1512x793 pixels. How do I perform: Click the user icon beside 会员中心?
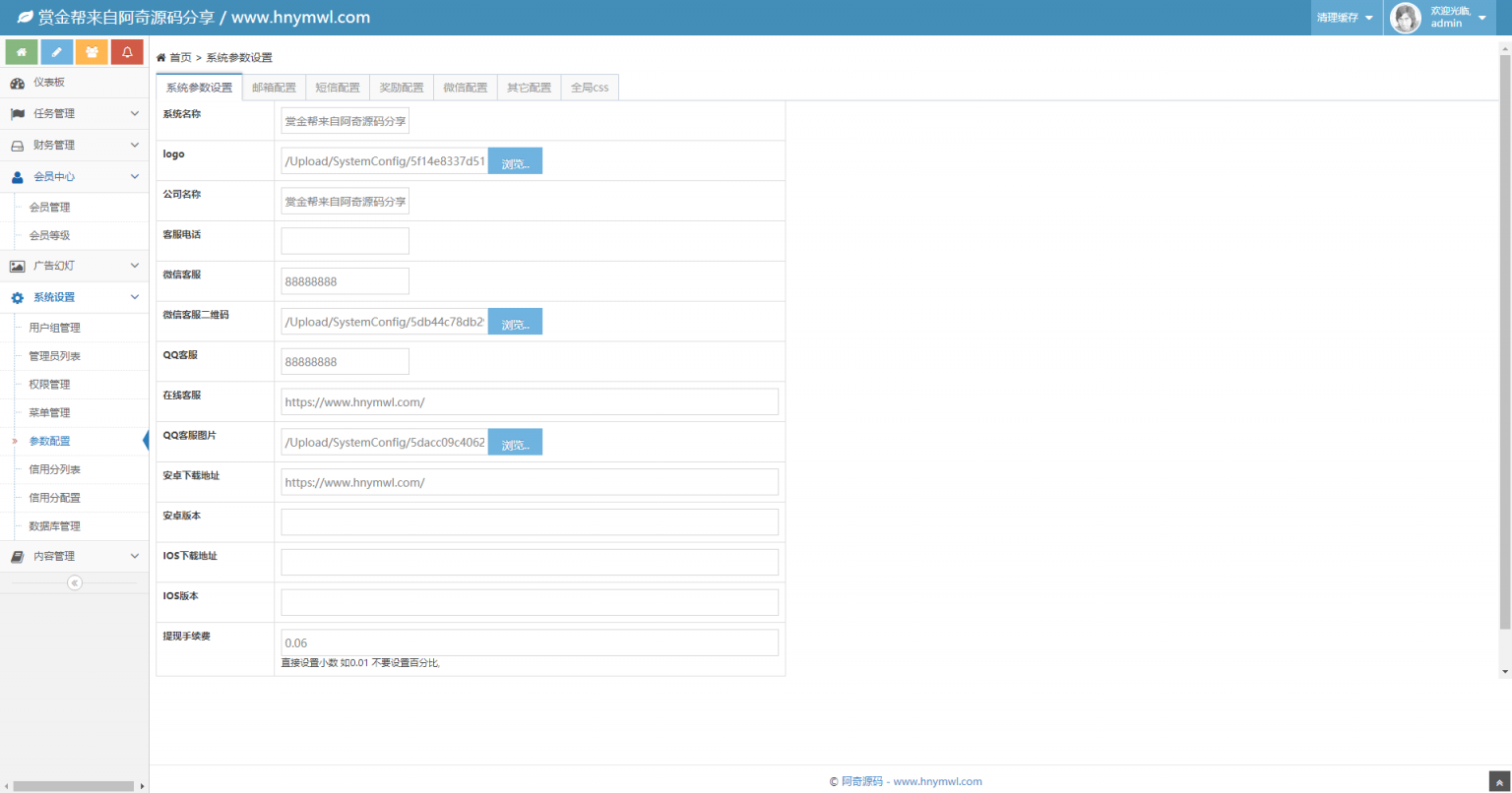18,177
